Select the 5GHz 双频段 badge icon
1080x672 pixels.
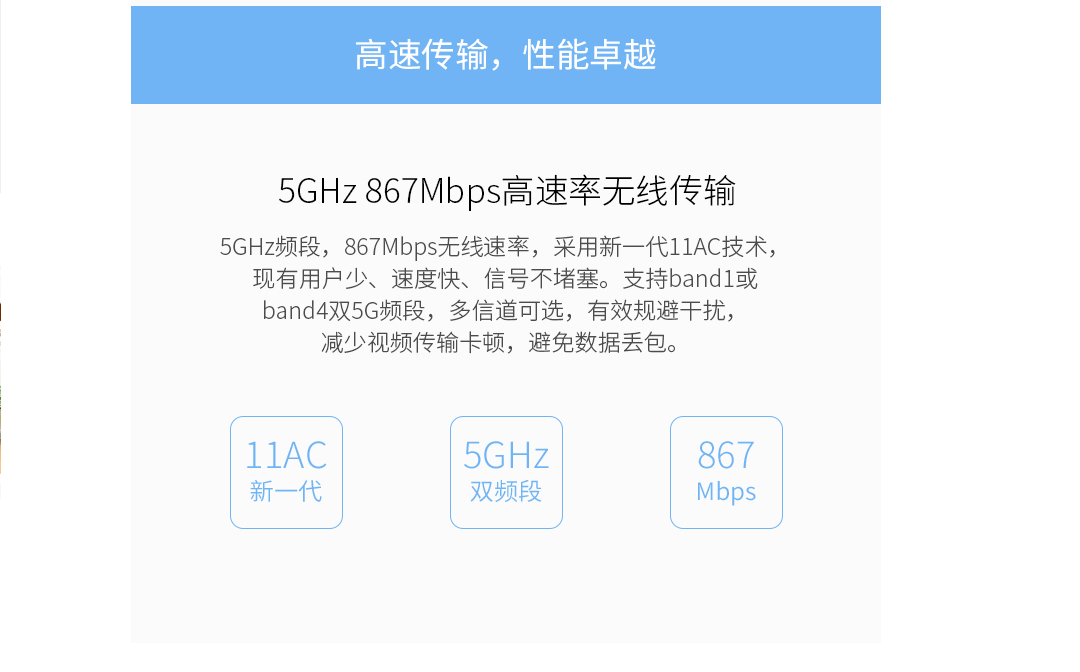click(506, 472)
